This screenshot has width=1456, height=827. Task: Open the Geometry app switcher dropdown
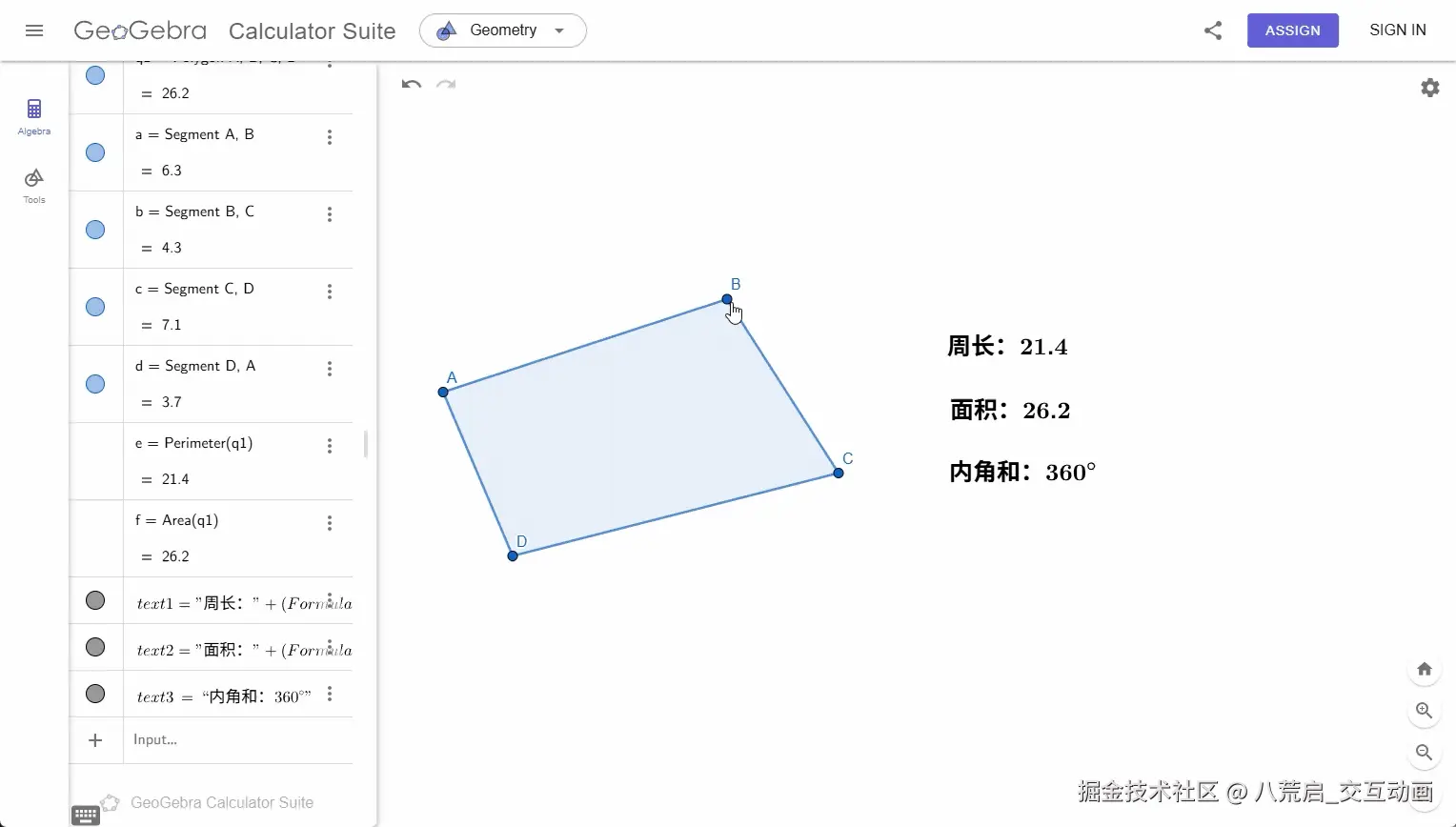coord(502,30)
